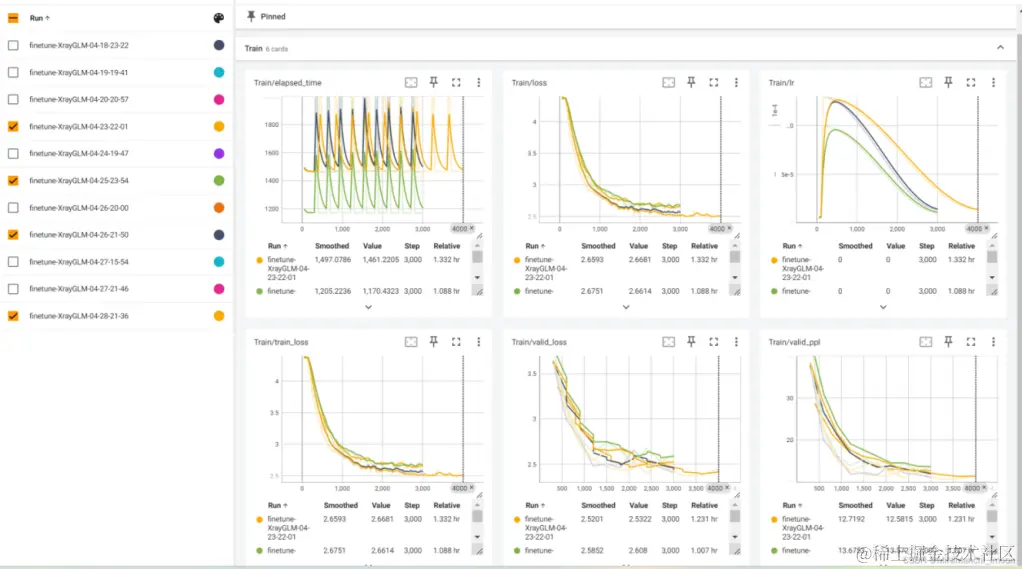Sort Train/elapsed_time table by Smoothed column
Screen dimensions: 1022x570
pos(332,246)
